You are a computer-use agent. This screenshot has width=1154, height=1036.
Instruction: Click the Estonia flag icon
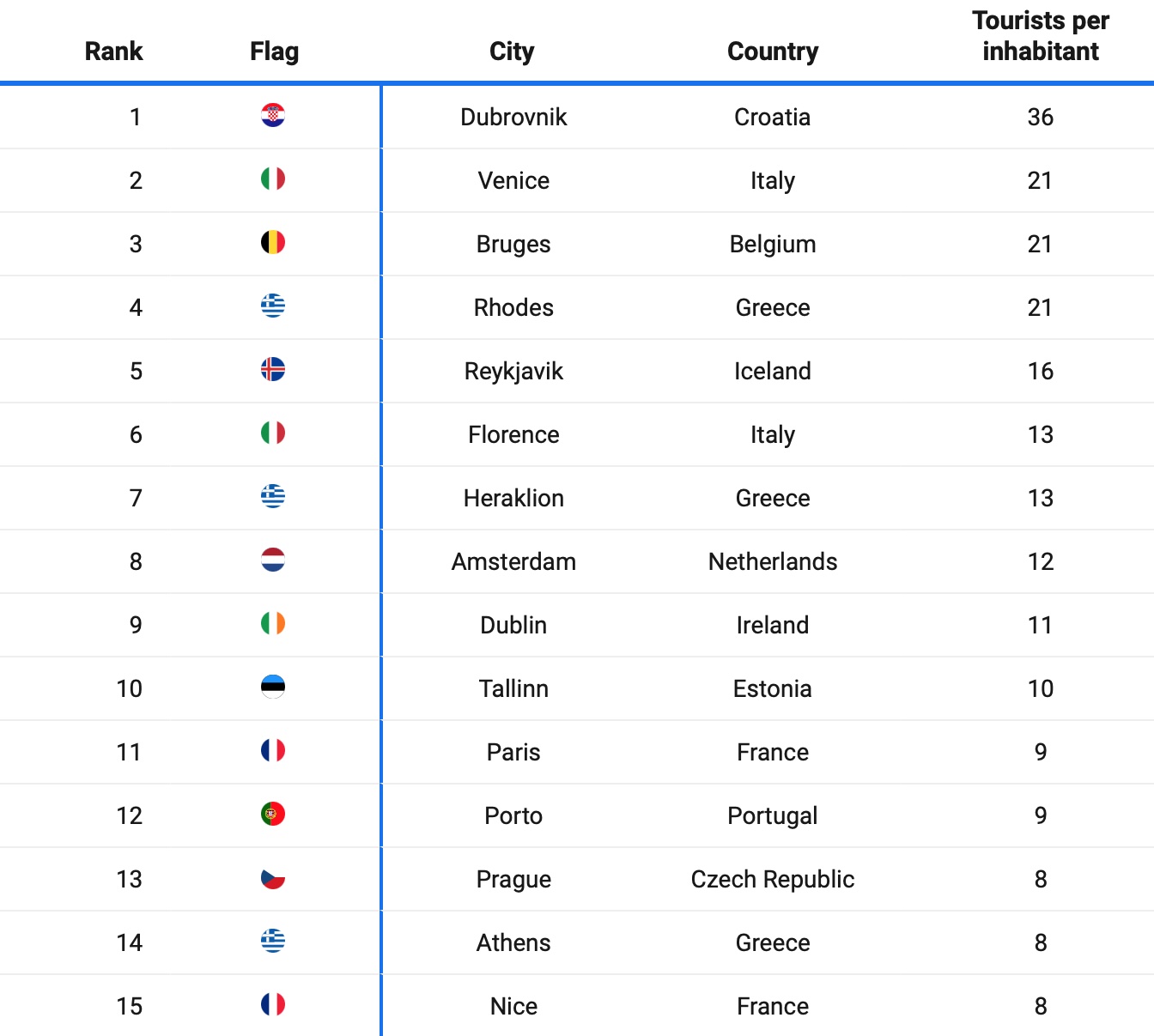(x=273, y=687)
